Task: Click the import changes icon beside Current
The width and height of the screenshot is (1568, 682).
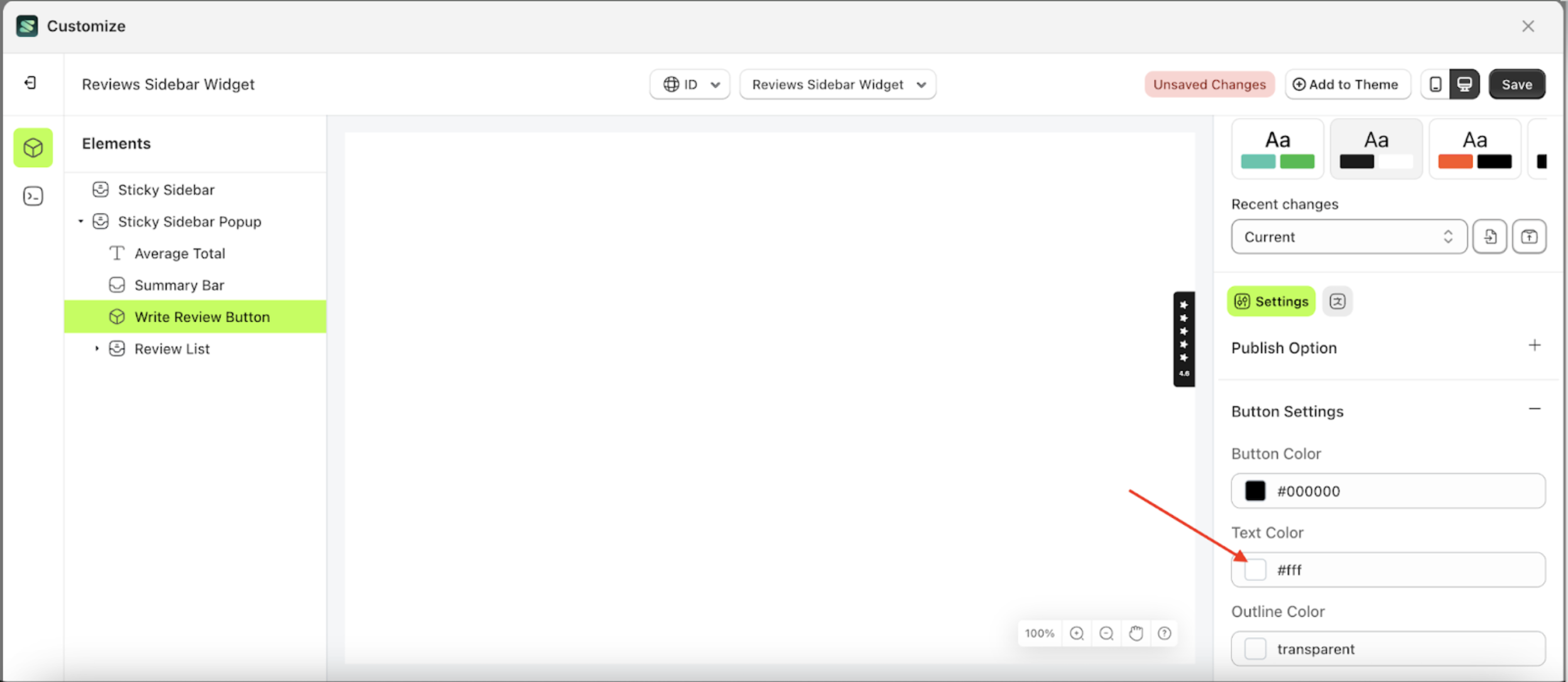Action: point(1490,236)
